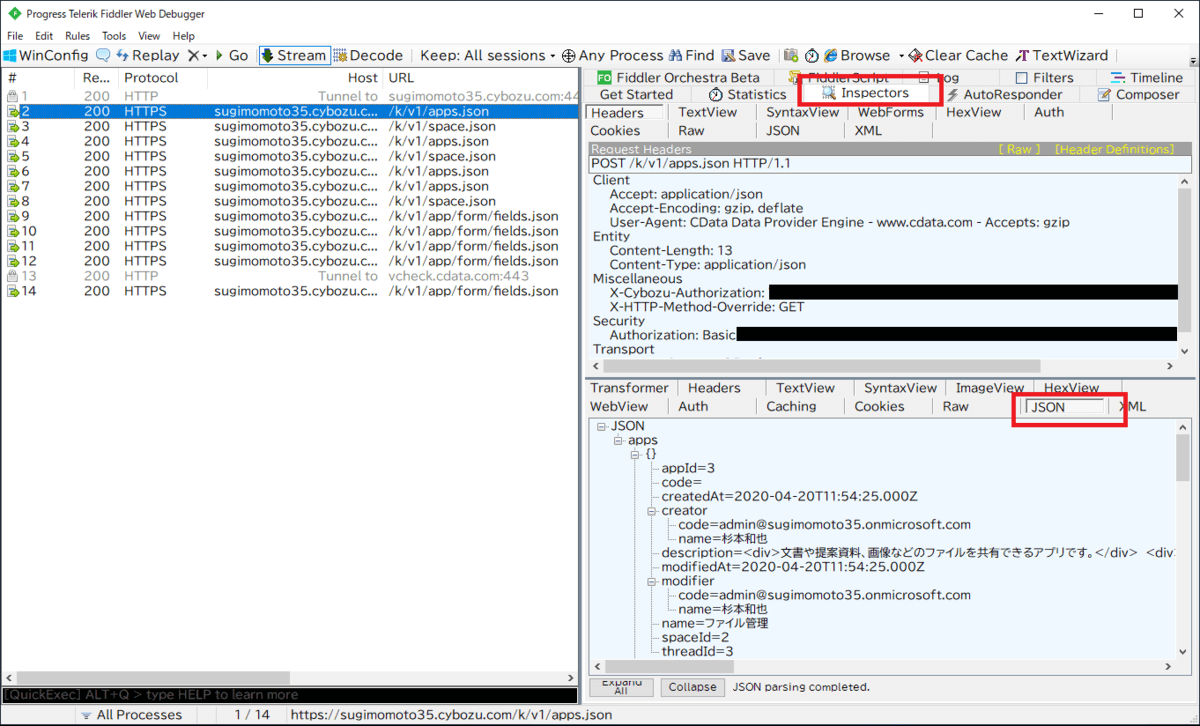
Task: Toggle All Processes filter in status bar
Action: [x=132, y=715]
